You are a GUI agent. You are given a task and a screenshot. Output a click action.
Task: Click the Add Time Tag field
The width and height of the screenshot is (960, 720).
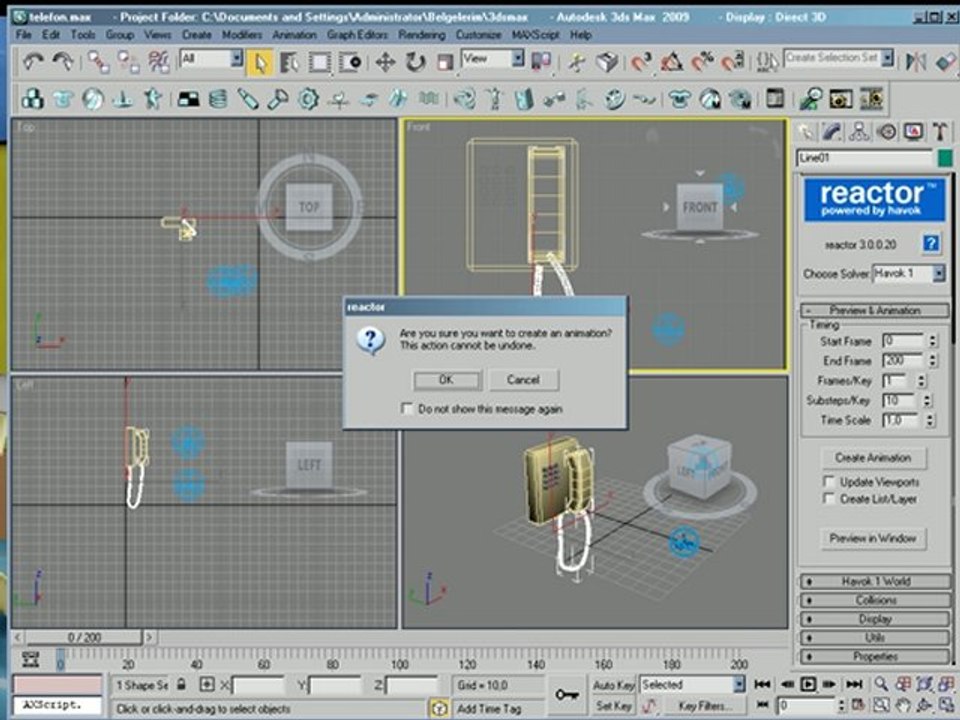click(x=499, y=708)
